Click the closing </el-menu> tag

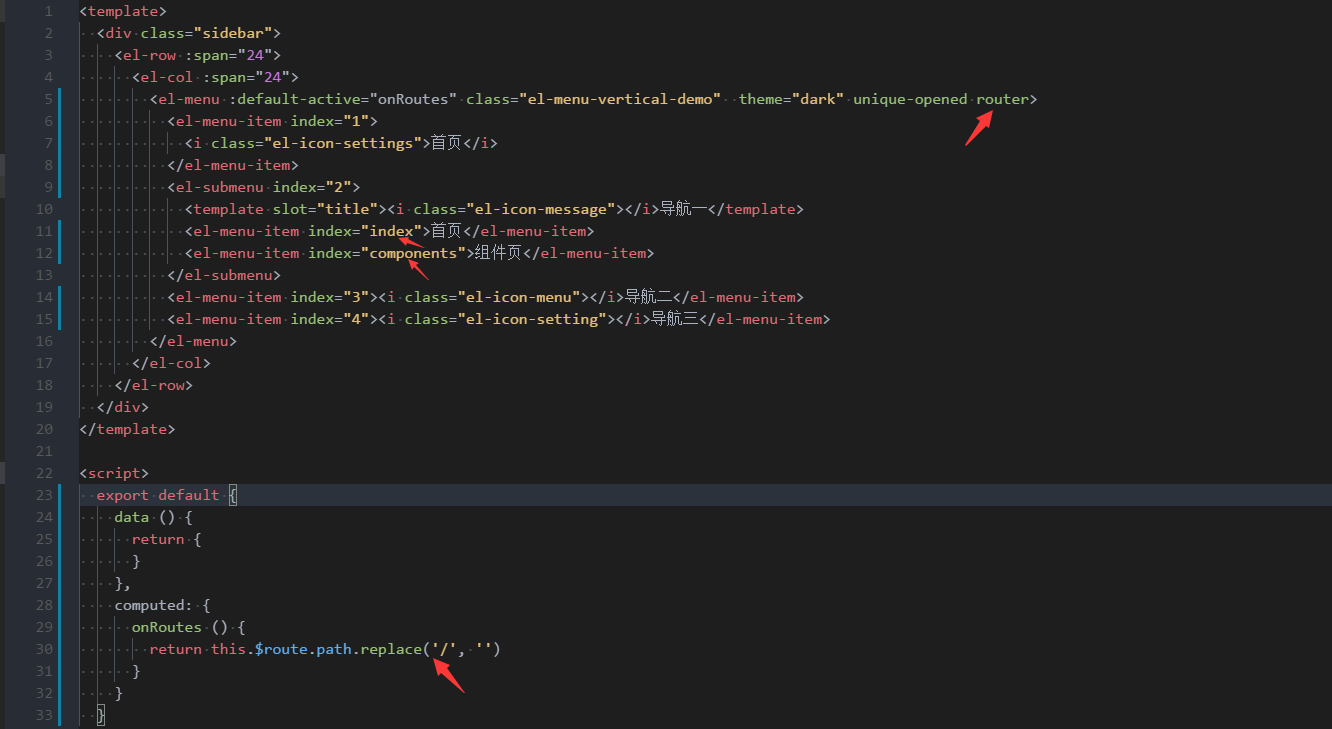click(x=193, y=341)
